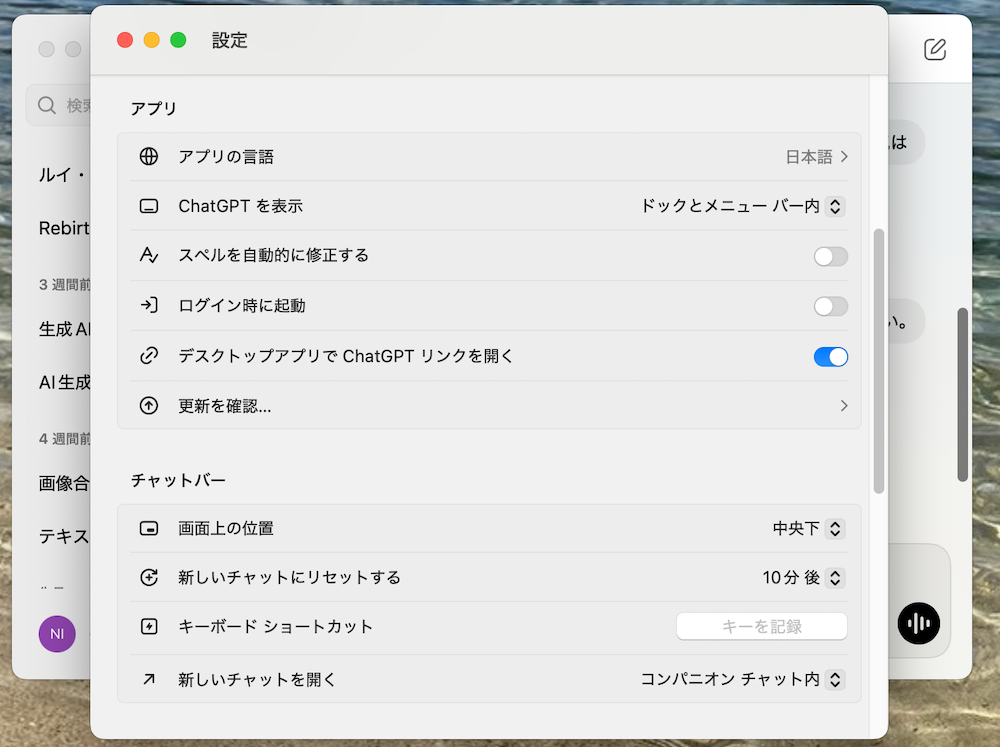Turn on the ログイン時に起動 switch
The width and height of the screenshot is (1000, 747).
[x=830, y=306]
